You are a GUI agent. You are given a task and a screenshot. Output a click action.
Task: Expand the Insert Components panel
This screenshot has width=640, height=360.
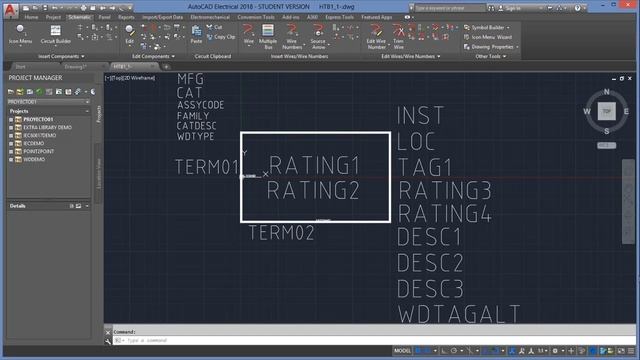point(61,56)
